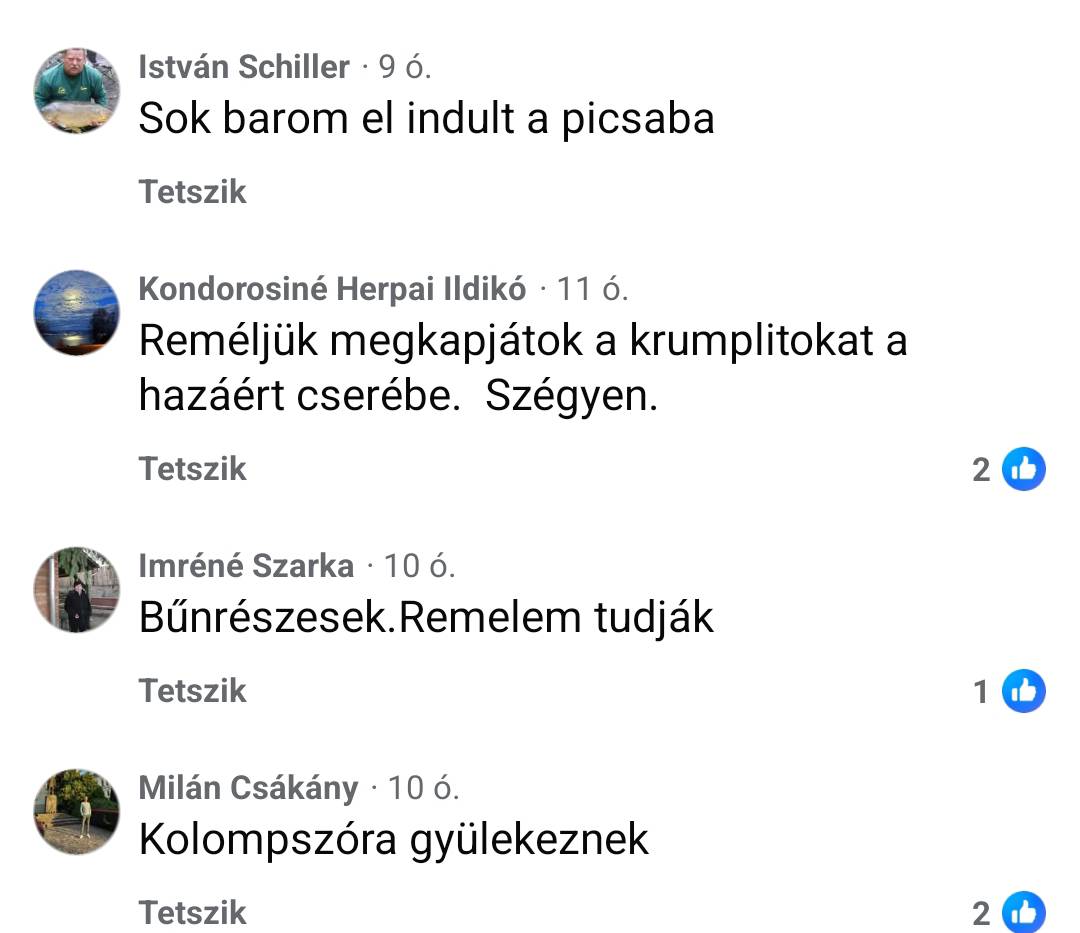The width and height of the screenshot is (1080, 933).
Task: Click the 10 ó. timestamp beside Milán Csákány
Action: point(424,788)
